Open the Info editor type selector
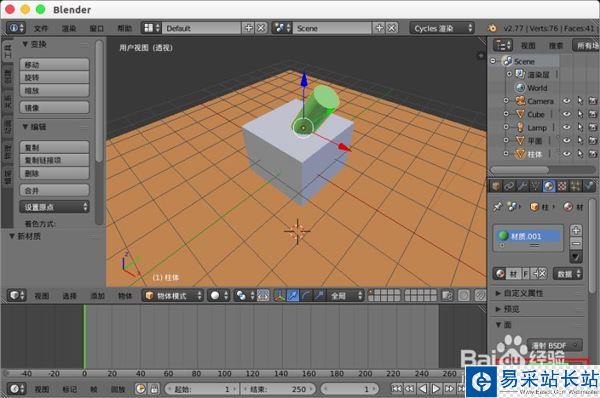 click(16, 28)
